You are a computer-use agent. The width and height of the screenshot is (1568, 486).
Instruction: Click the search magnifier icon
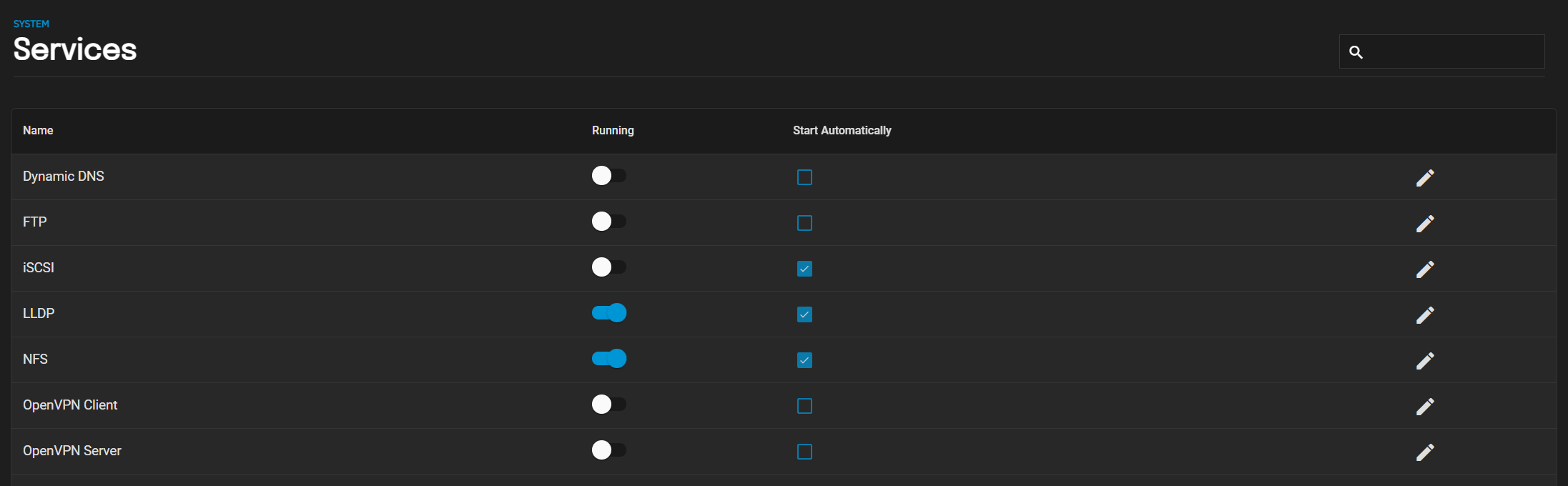coord(1356,51)
